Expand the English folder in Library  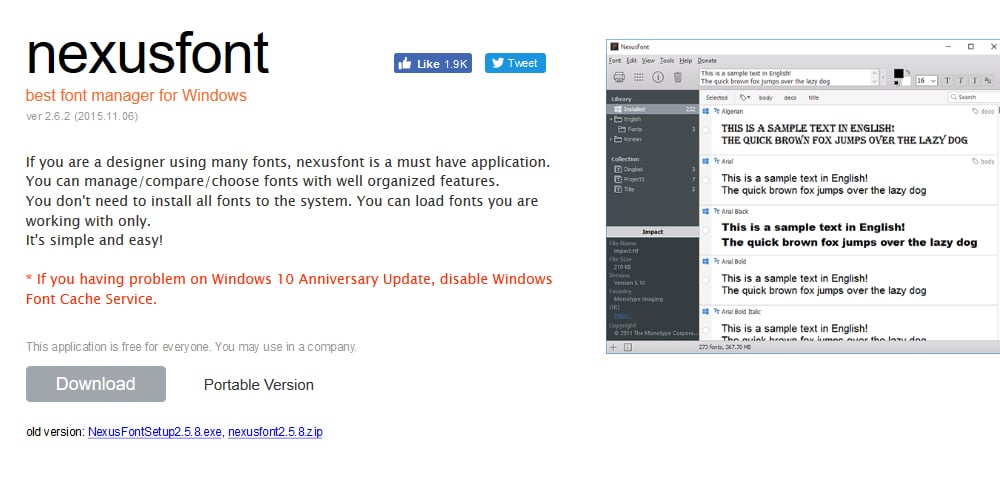611,119
